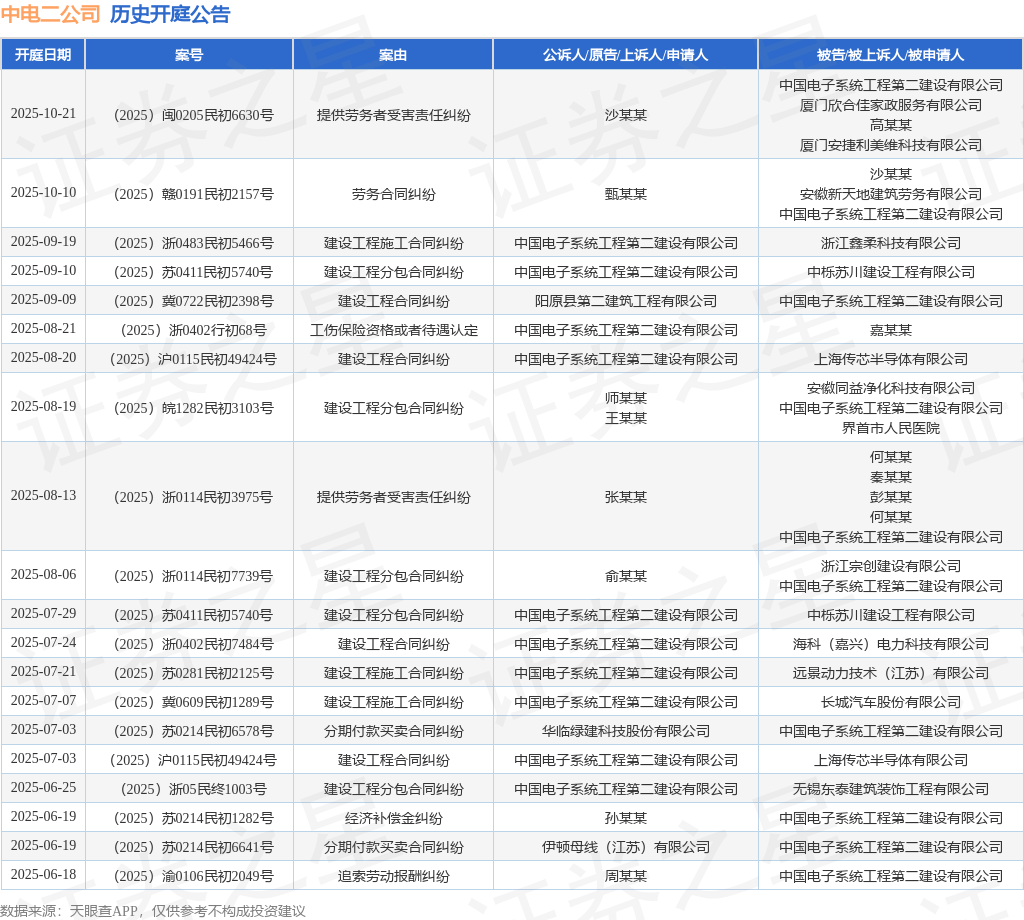
Task: Select date cell 2025-09-10
Action: [x=43, y=270]
